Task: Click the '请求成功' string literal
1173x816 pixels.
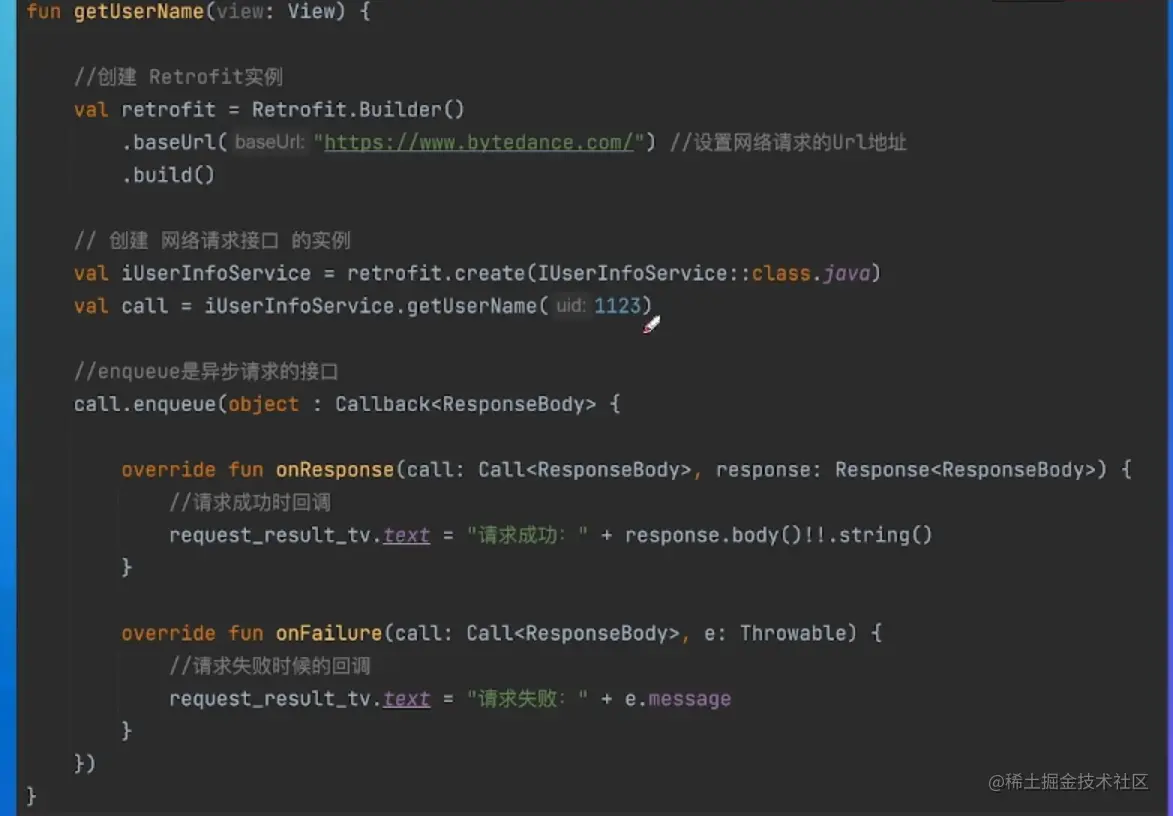Action: click(527, 535)
